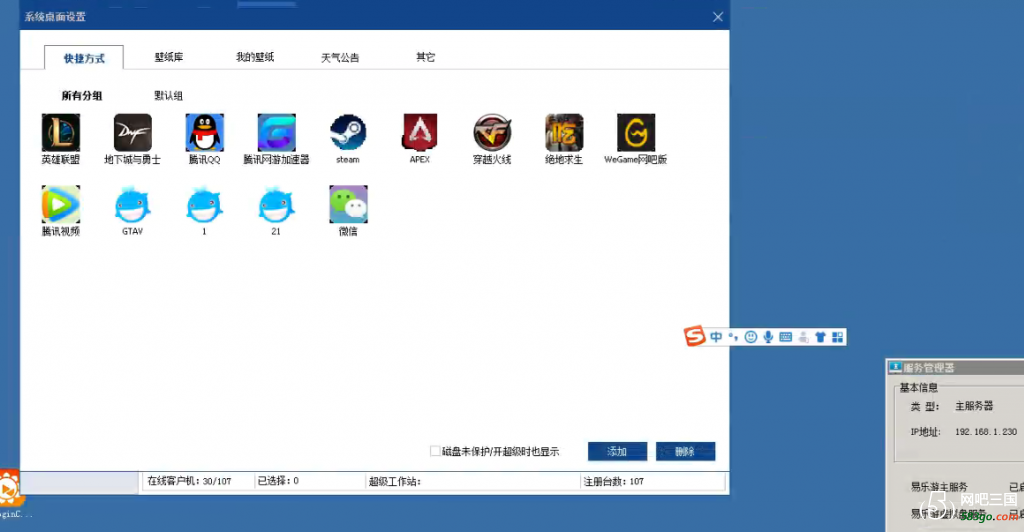Click 易乐游主服务 entry in 服务管理器

click(939, 486)
